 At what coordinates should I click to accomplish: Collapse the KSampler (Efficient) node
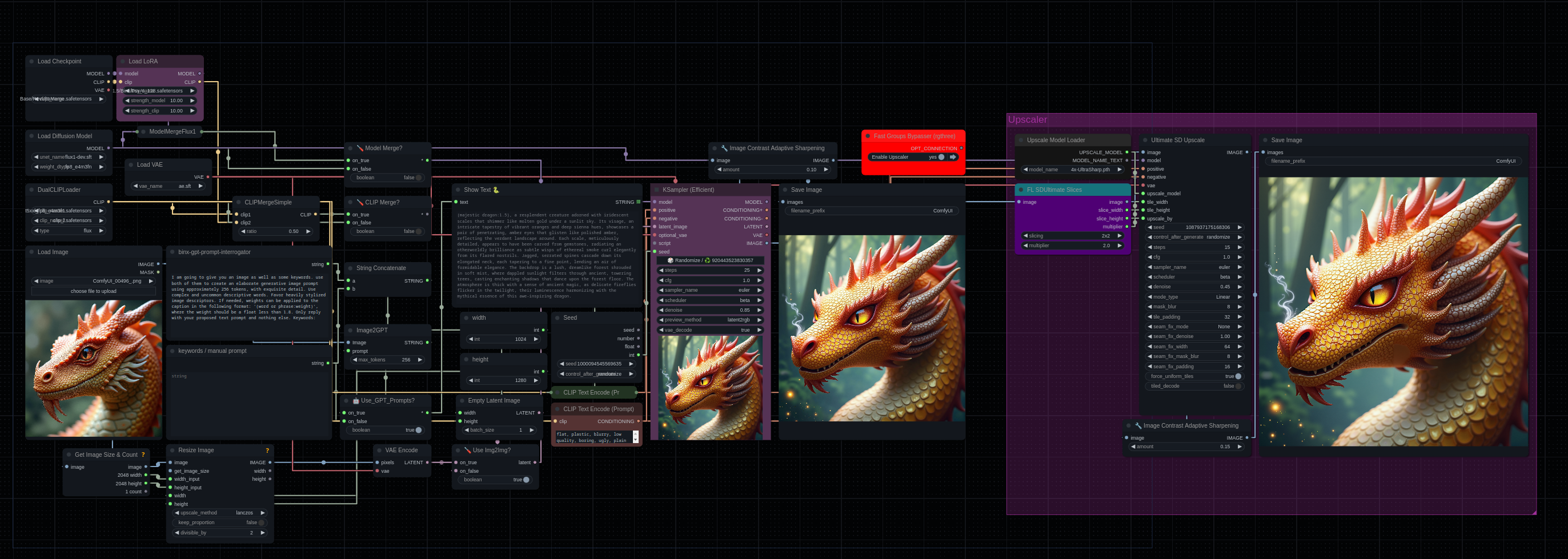click(x=656, y=190)
